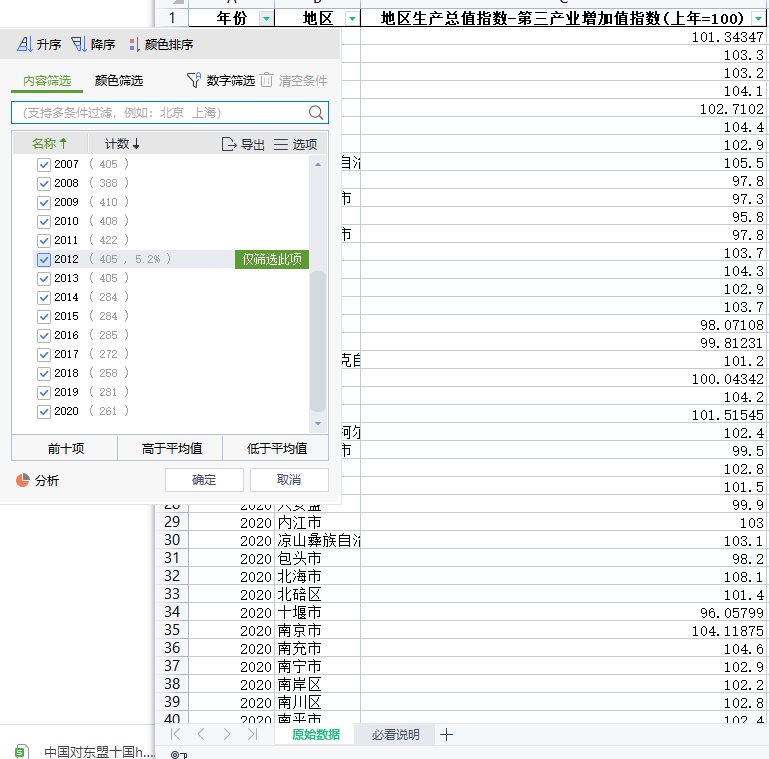Select 高于平均值 filter
Image resolution: width=769 pixels, height=759 pixels.
click(171, 448)
